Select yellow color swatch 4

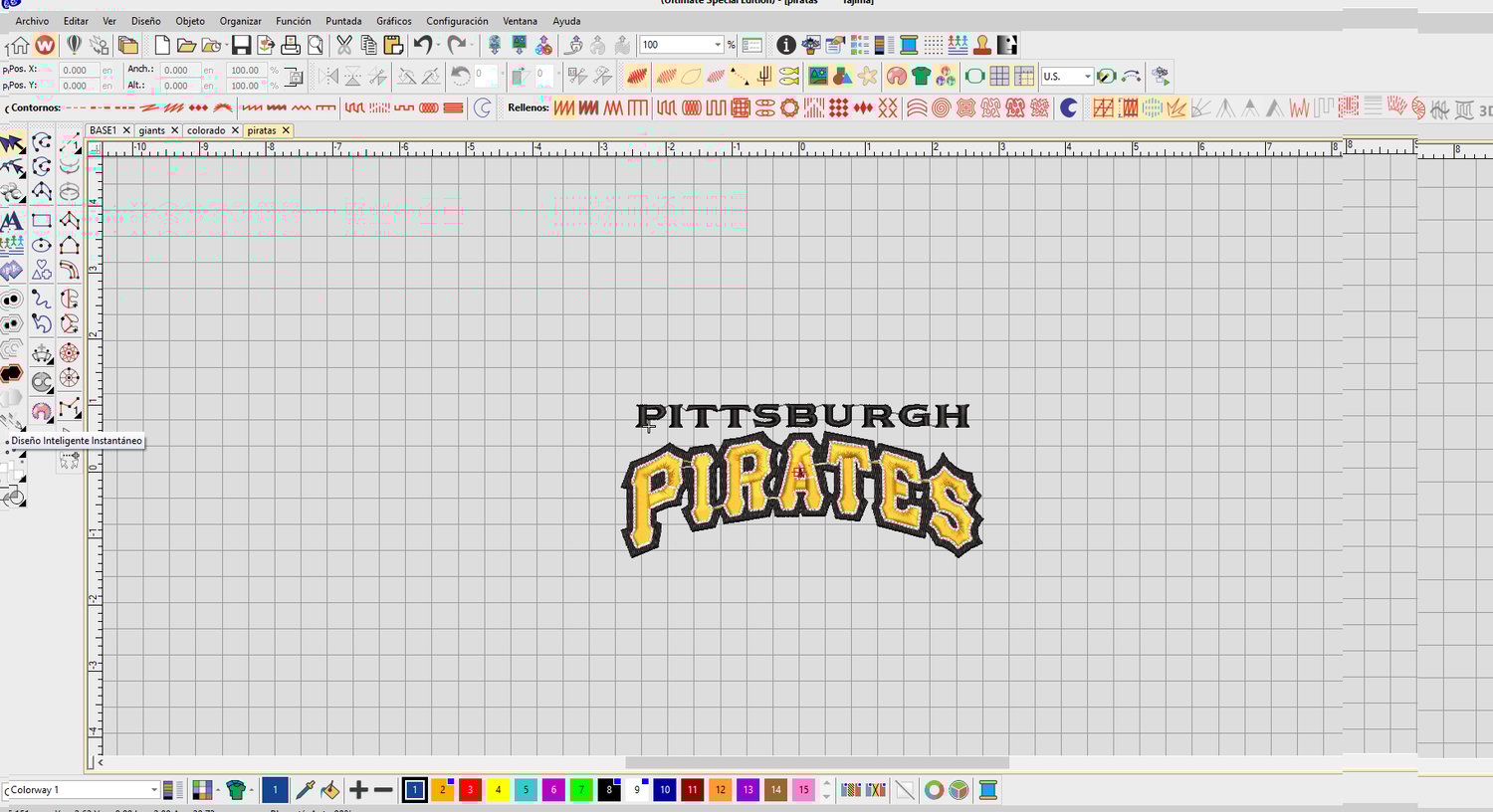pyautogui.click(x=498, y=790)
